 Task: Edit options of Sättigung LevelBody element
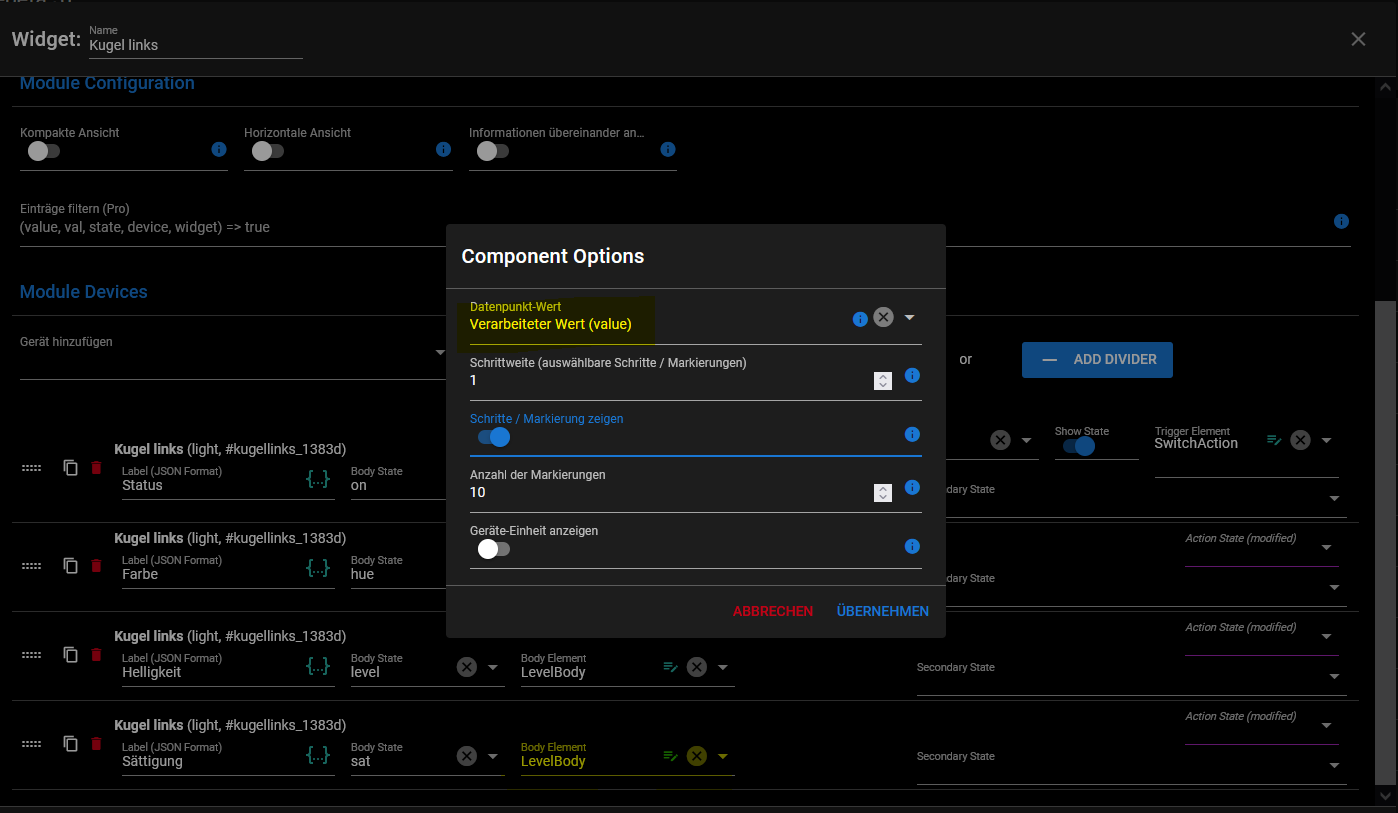pos(671,756)
